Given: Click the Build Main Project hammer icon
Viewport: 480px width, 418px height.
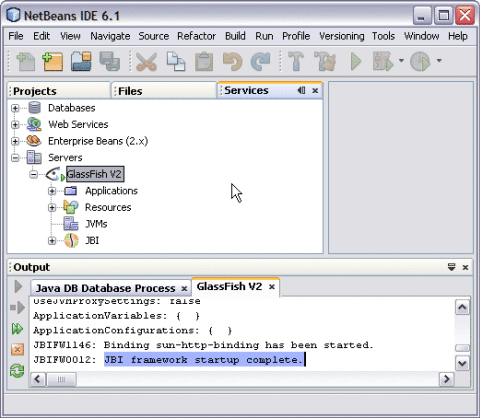Looking at the screenshot, I should pyautogui.click(x=296, y=61).
